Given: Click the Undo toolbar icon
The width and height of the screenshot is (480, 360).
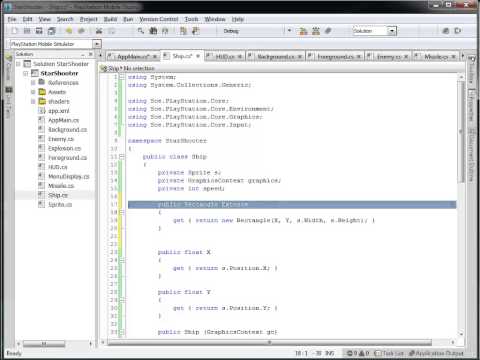Looking at the screenshot, I should pyautogui.click(x=69, y=31).
